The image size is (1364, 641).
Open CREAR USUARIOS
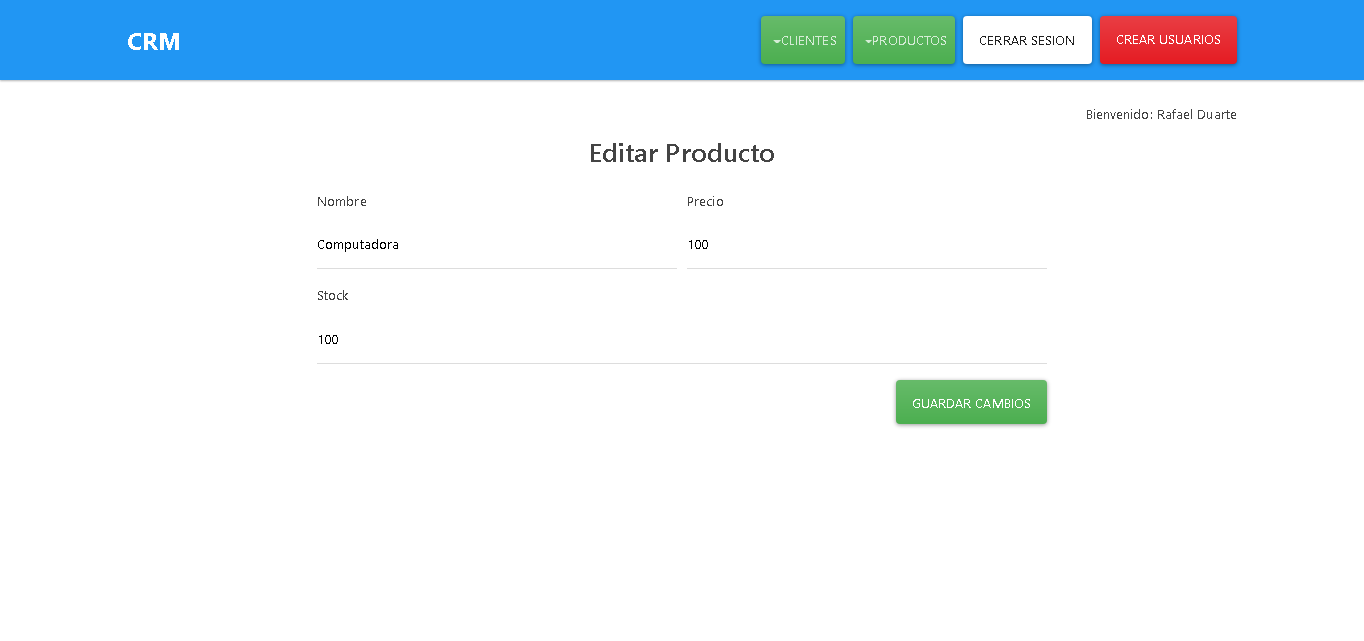(1168, 40)
